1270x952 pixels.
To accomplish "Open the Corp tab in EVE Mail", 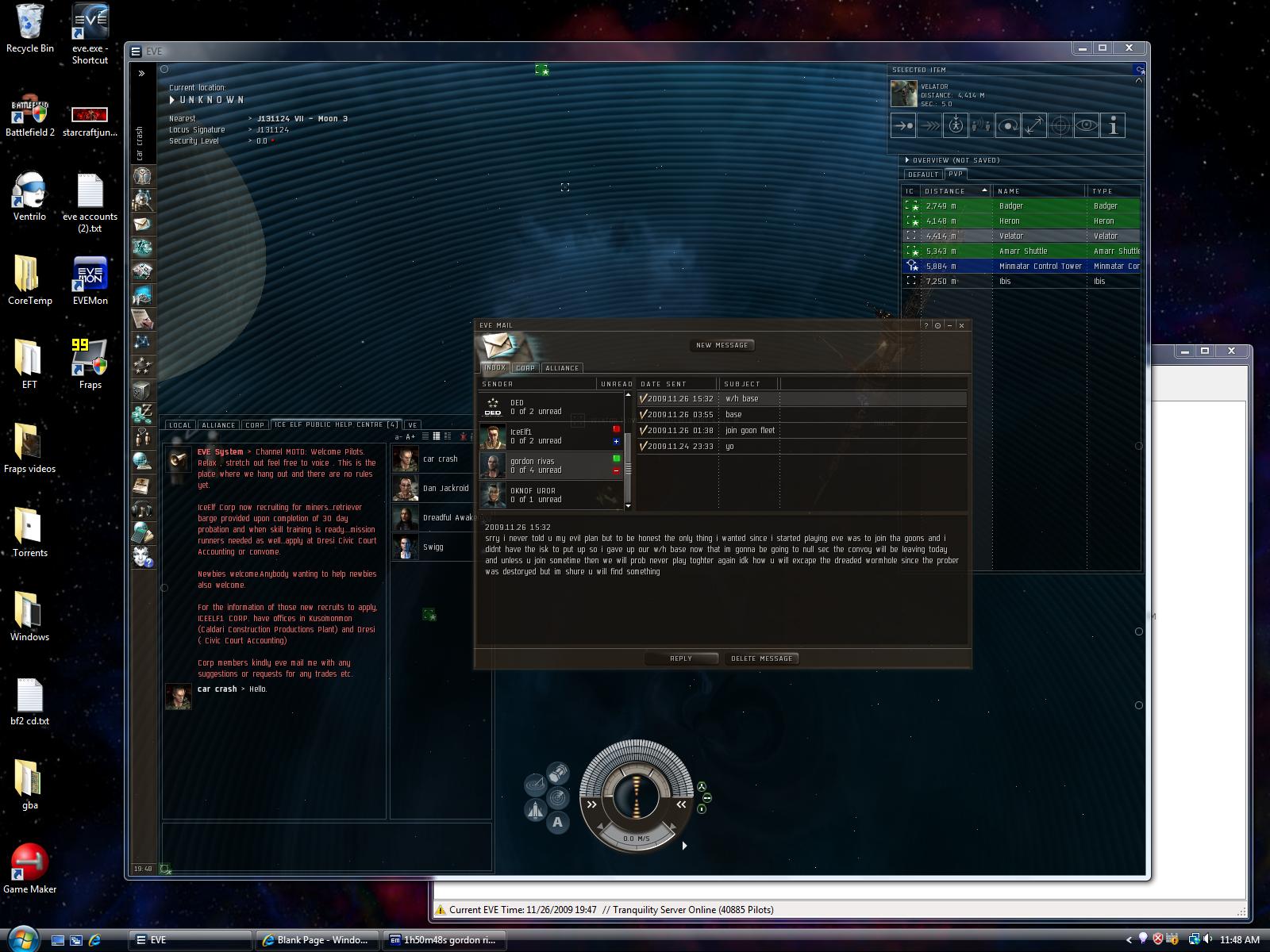I will (525, 368).
